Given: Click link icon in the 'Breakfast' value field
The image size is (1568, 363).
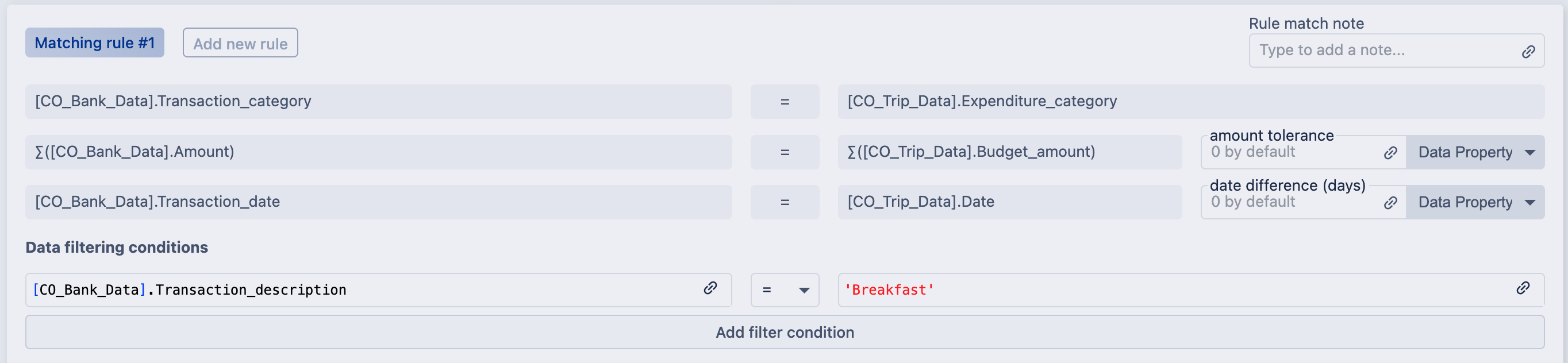Looking at the screenshot, I should 1523,288.
